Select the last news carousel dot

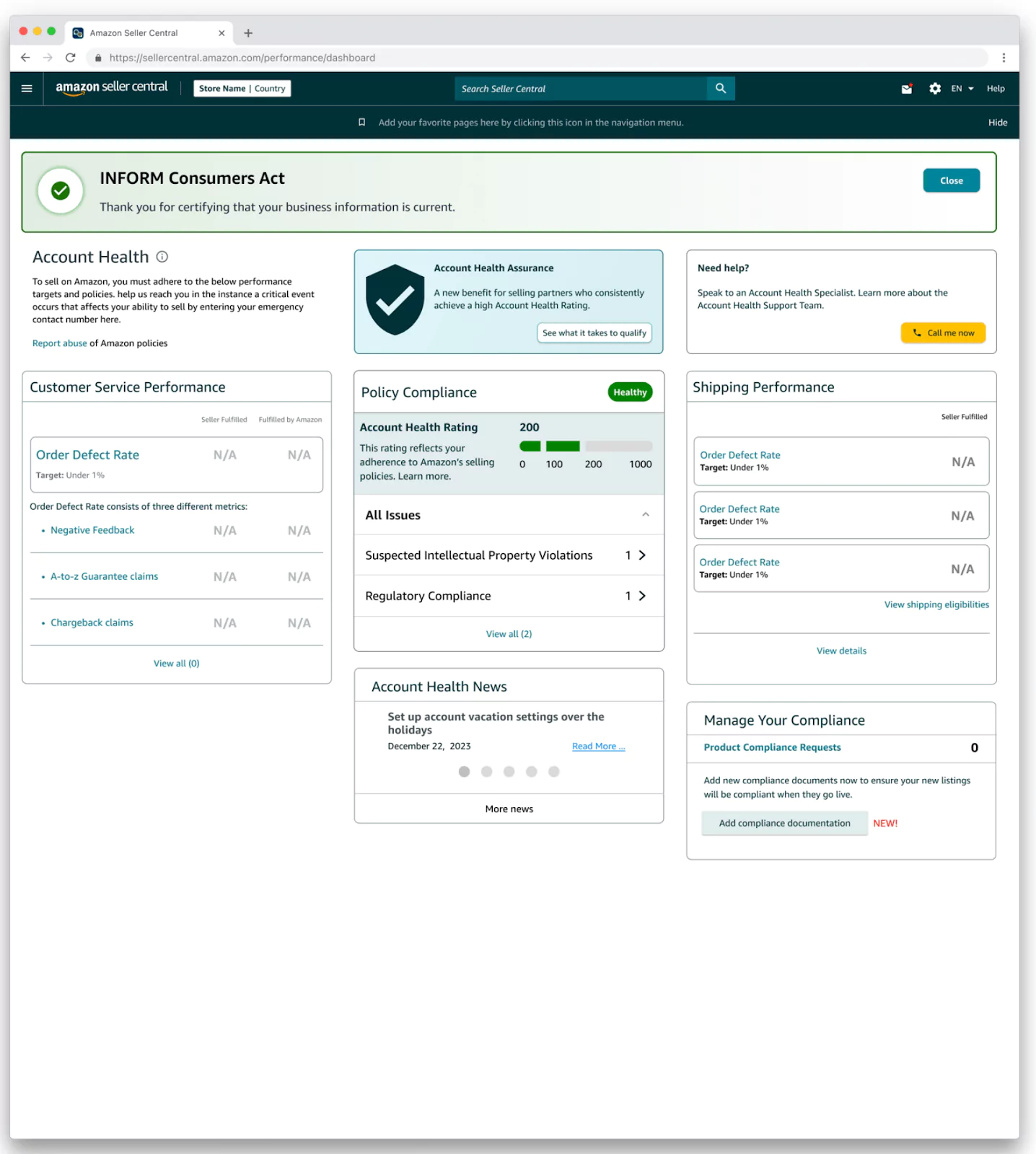pos(553,772)
